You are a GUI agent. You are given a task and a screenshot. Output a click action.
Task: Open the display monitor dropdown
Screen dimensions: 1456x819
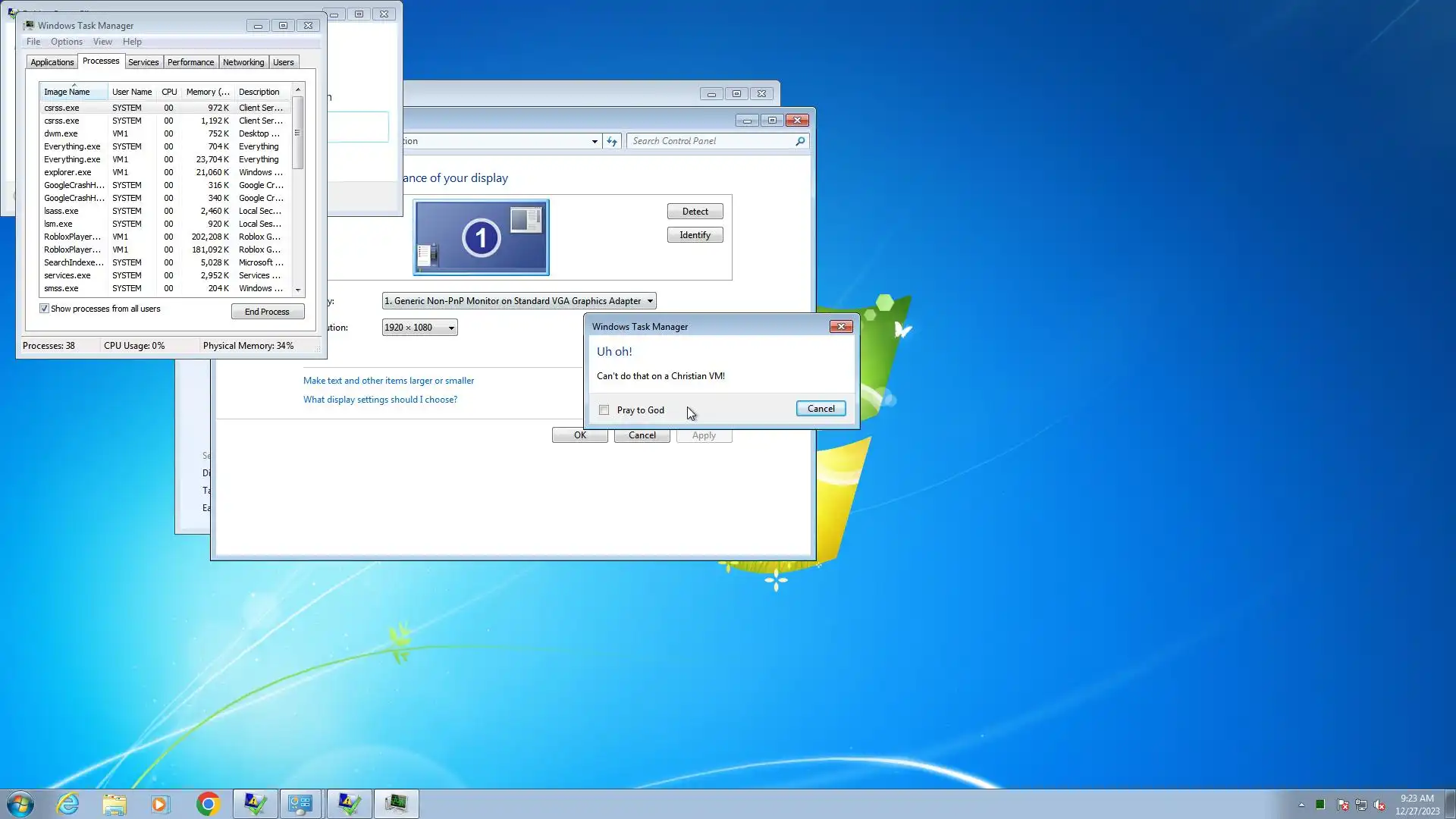coord(519,301)
